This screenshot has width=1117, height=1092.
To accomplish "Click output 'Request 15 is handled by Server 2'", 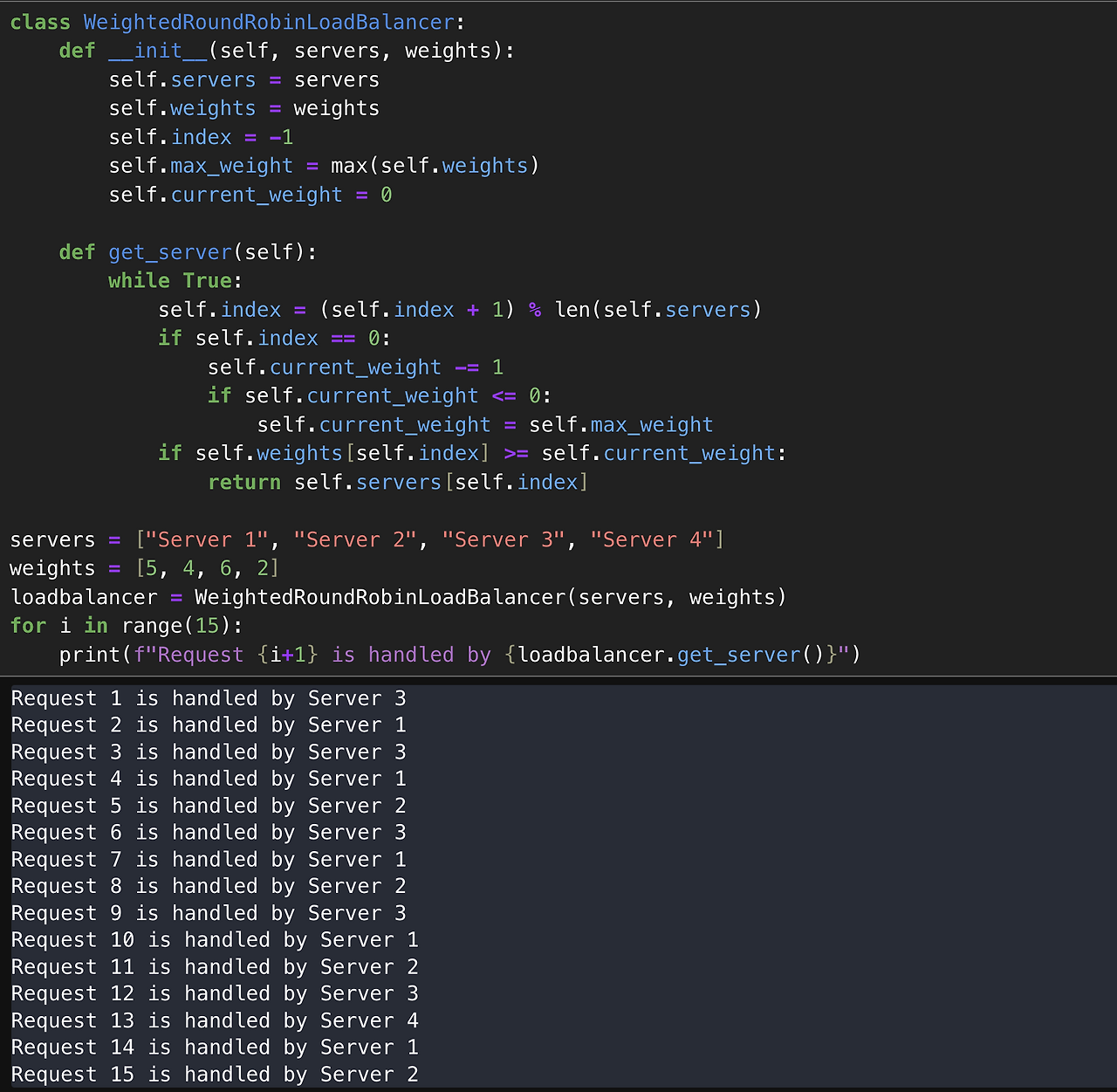I will [215, 1075].
